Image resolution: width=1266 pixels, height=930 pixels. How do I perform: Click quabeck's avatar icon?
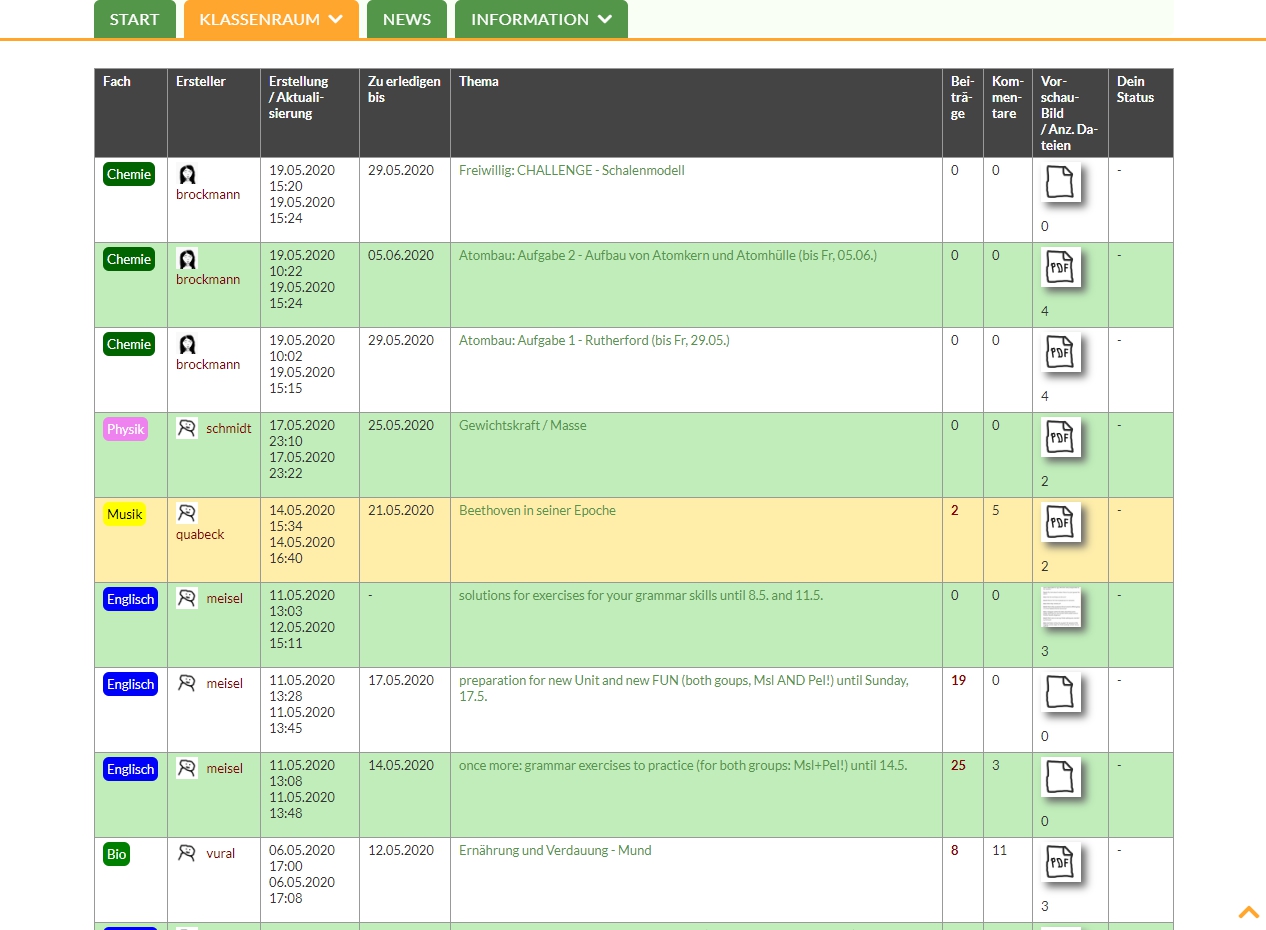tap(187, 513)
